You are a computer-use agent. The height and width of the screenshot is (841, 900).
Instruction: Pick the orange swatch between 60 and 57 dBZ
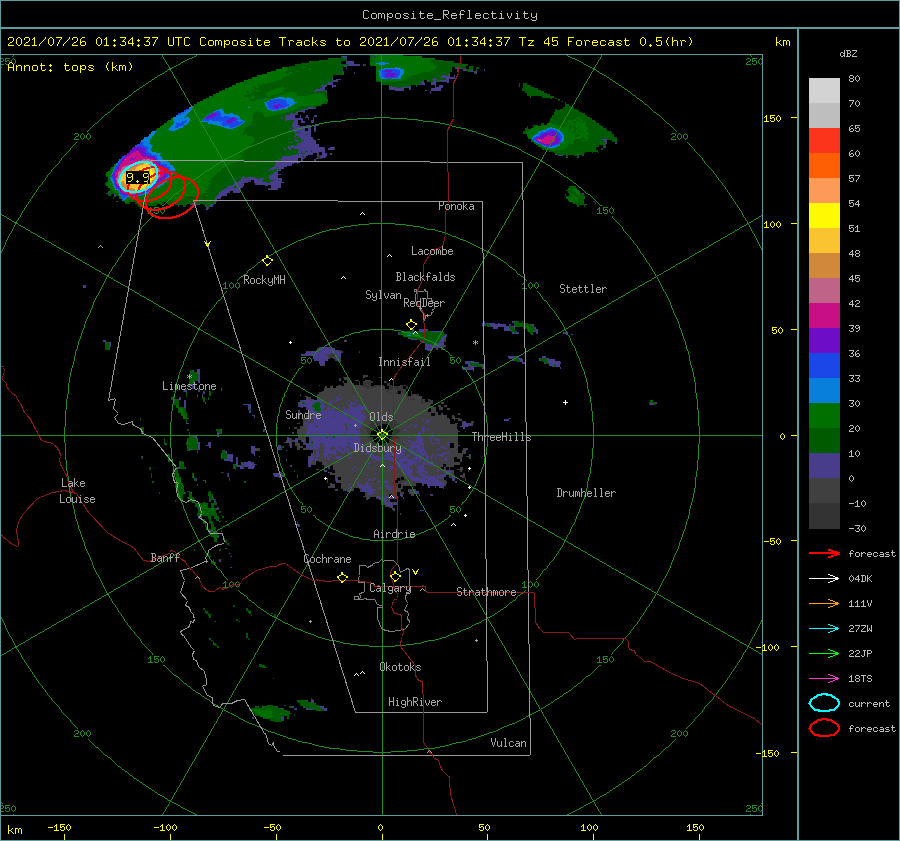tap(824, 166)
